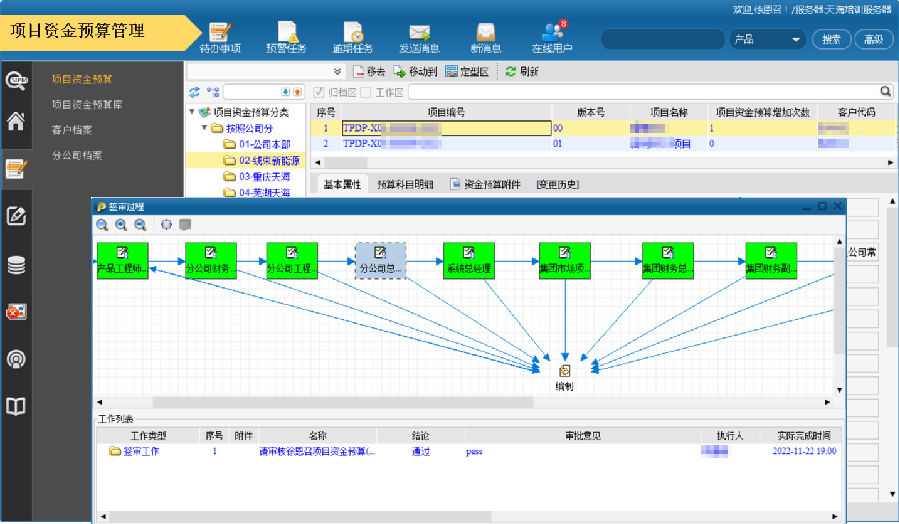This screenshot has width=899, height=524.
Task: Click the 搜索 search button
Action: click(830, 39)
